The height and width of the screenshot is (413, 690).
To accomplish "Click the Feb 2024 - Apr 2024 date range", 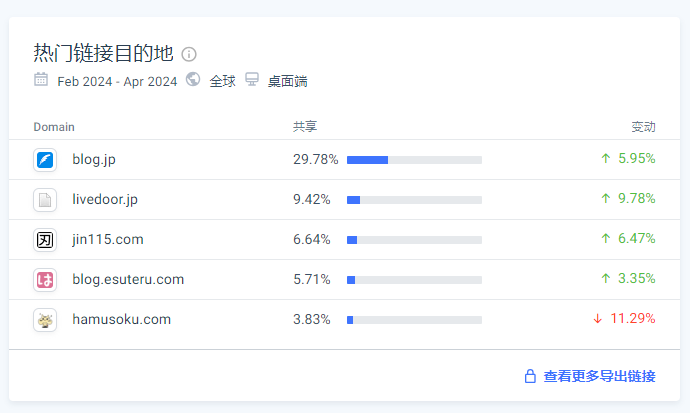I will (x=117, y=81).
